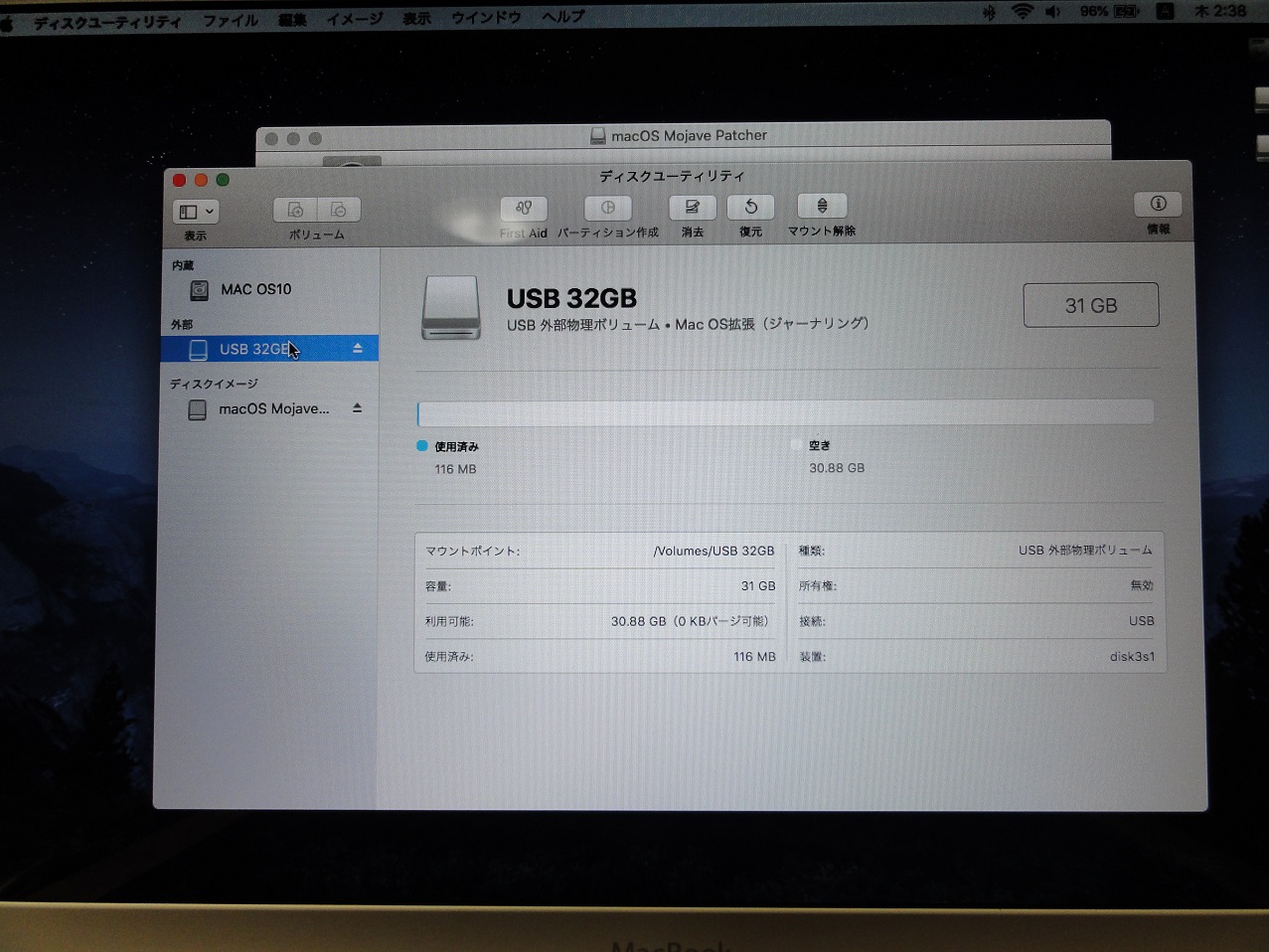
Task: Click the large USB drive icon
Action: coord(451,308)
